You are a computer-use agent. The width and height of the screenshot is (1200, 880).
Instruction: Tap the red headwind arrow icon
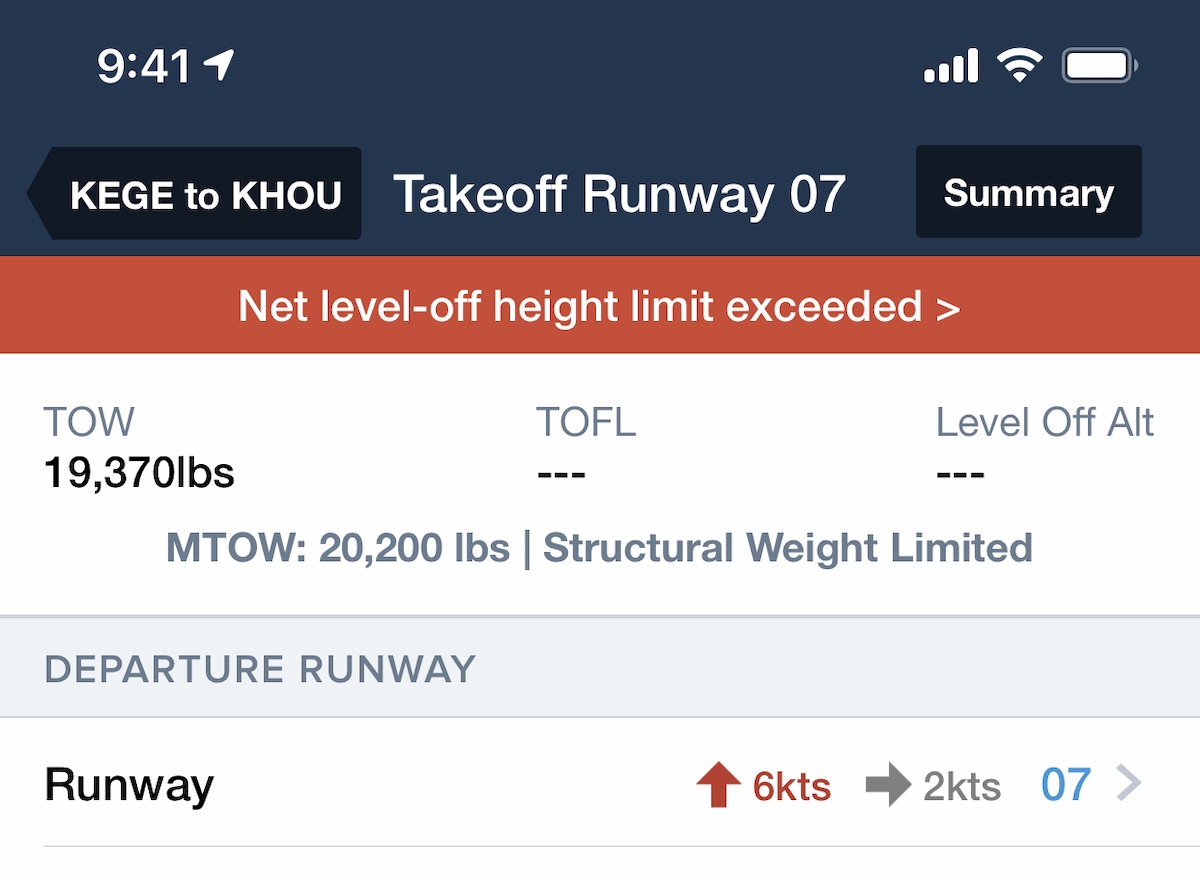[x=717, y=786]
